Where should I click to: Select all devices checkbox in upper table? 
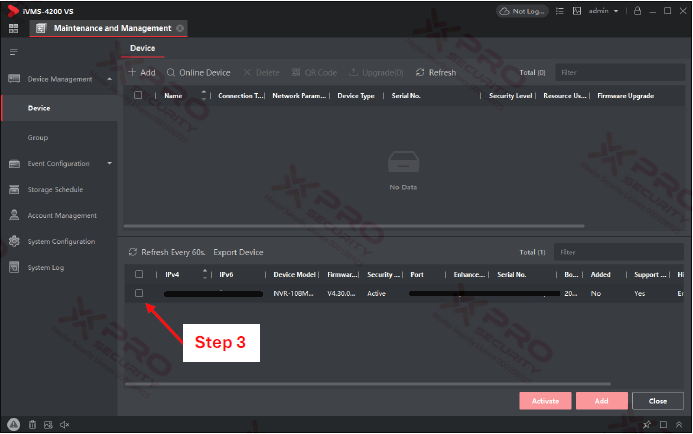[x=138, y=95]
